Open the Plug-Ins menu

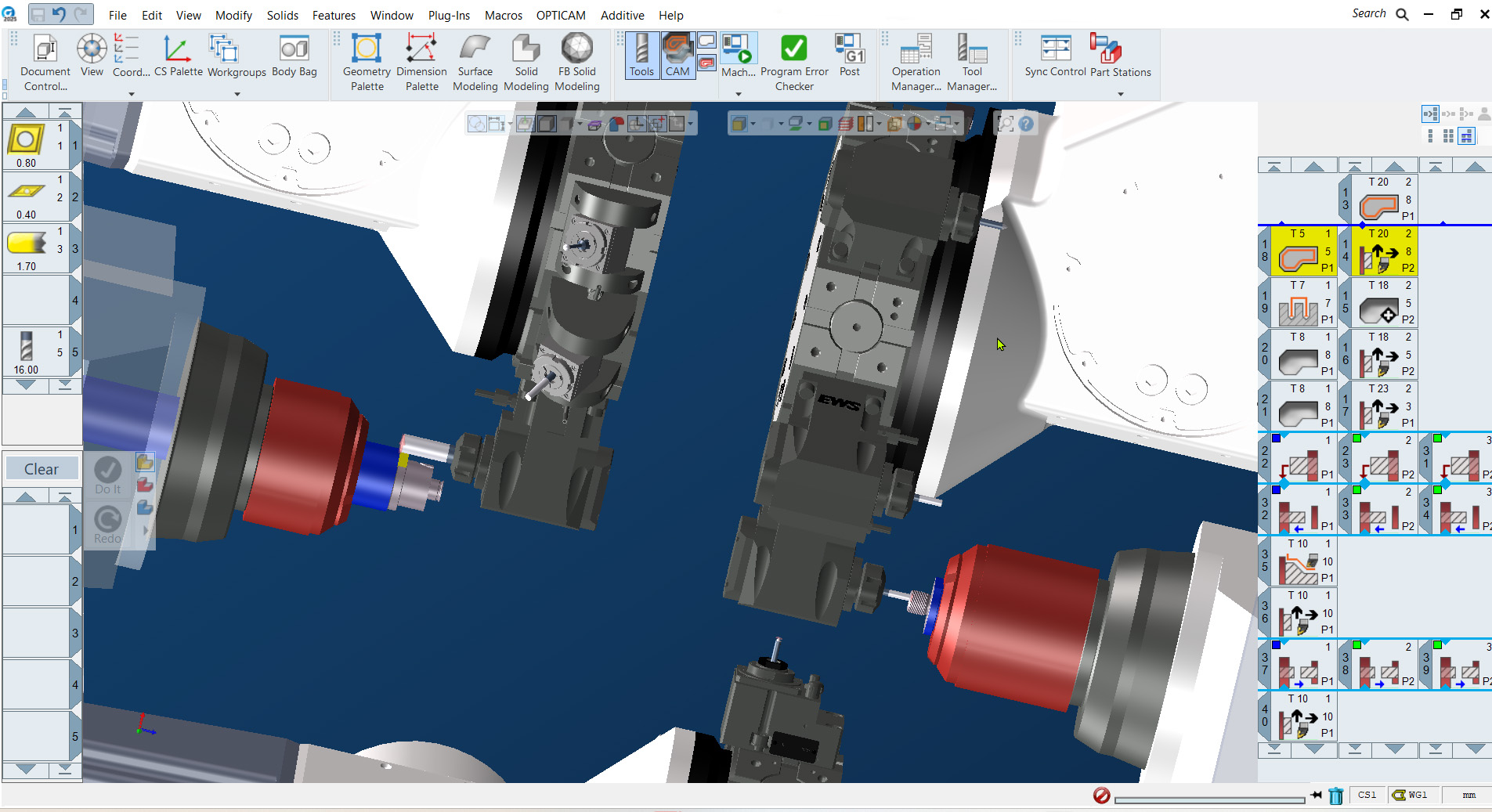point(449,15)
